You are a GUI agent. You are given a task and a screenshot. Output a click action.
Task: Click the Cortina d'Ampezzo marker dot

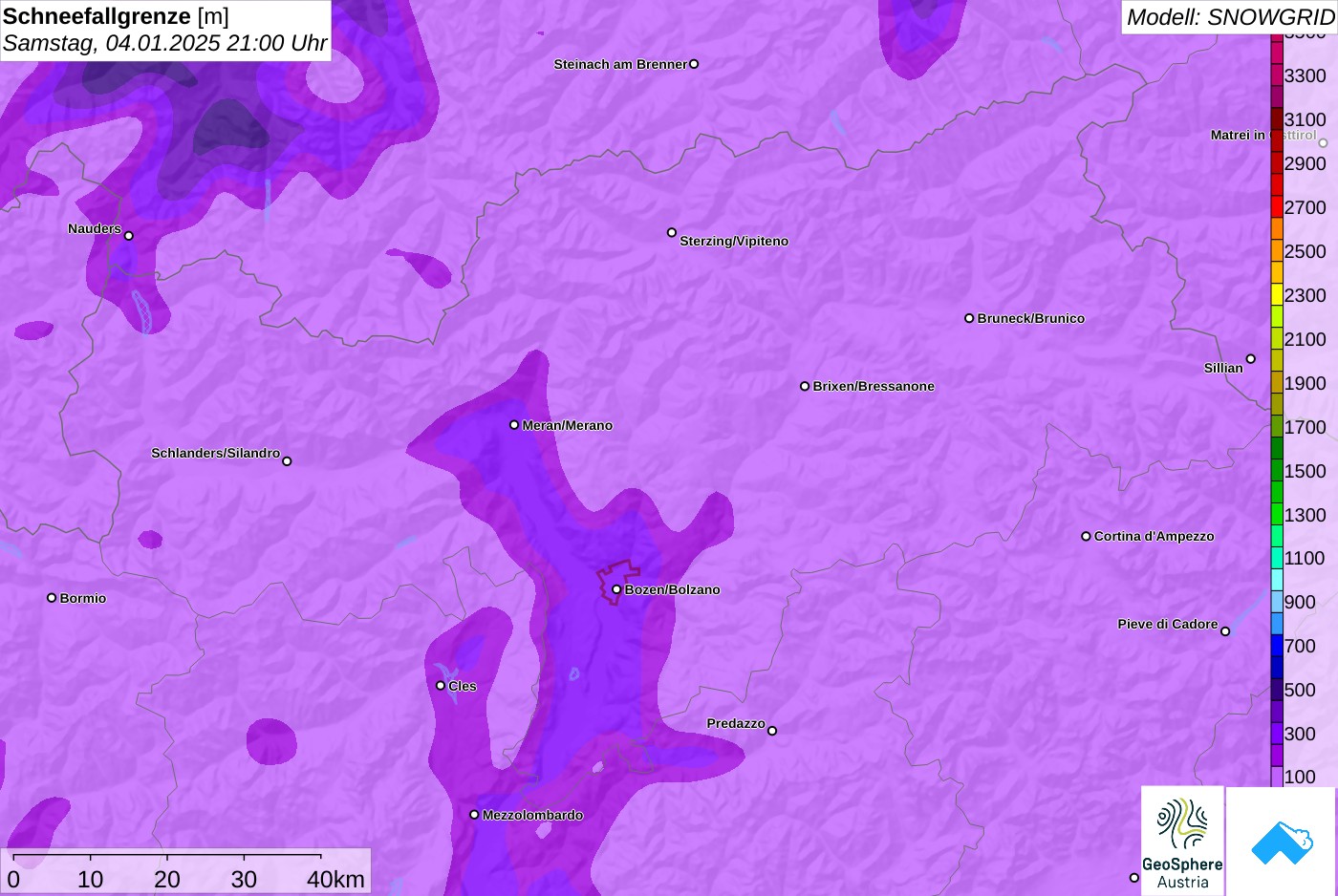[1086, 536]
